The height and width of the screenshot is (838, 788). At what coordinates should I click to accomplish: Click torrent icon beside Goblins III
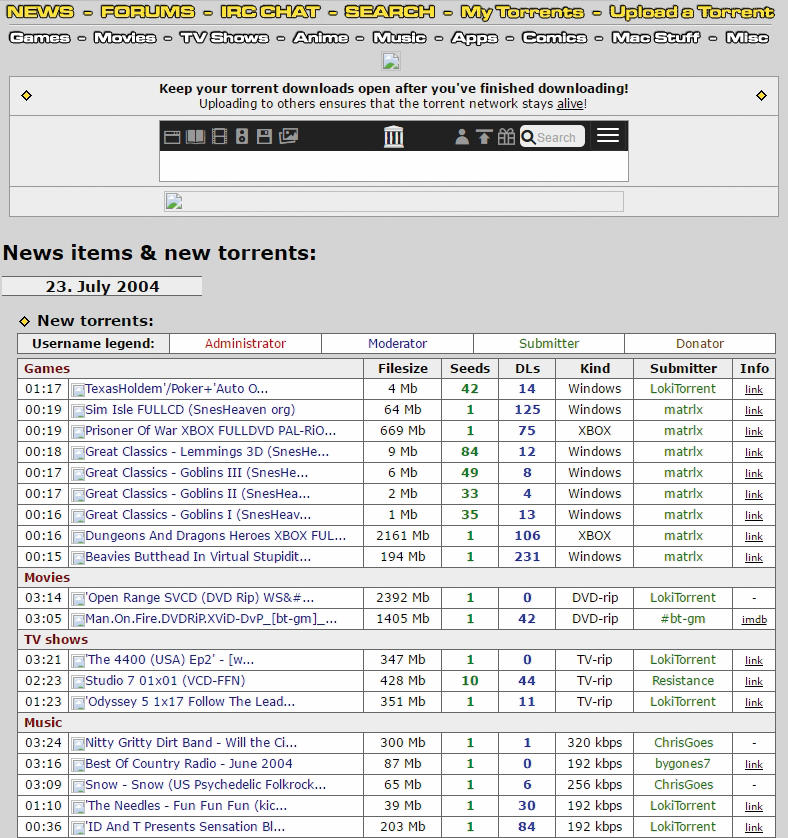[78, 474]
